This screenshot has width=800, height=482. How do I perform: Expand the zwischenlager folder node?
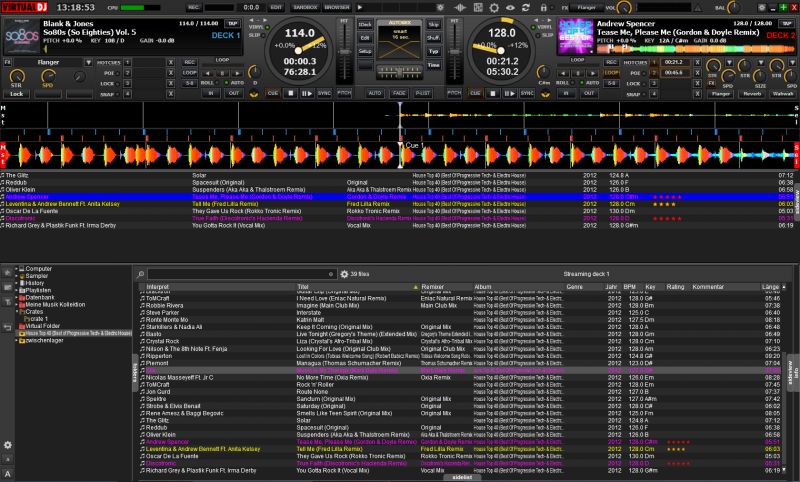pos(16,340)
